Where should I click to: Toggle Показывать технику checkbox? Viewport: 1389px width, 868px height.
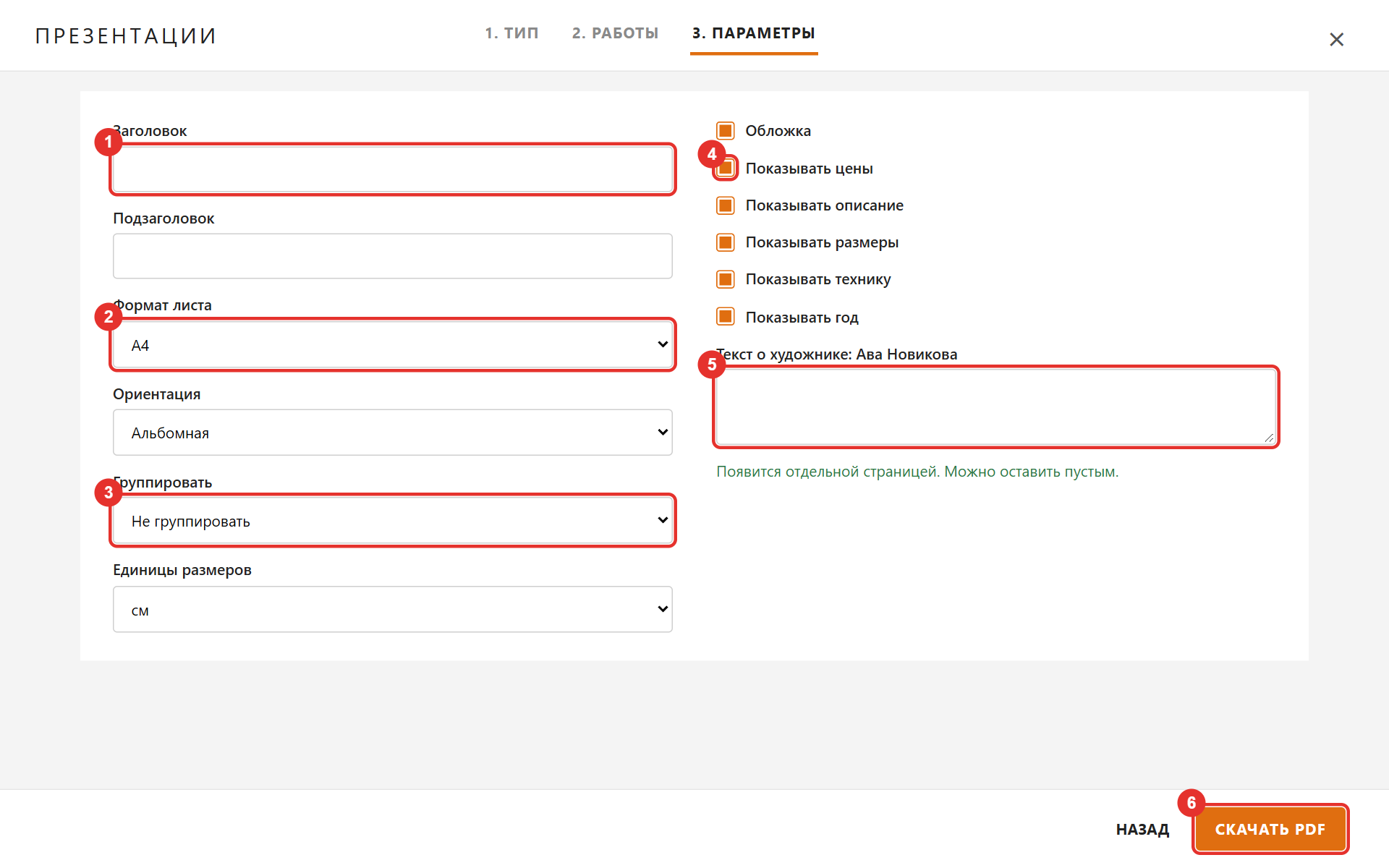click(x=726, y=279)
